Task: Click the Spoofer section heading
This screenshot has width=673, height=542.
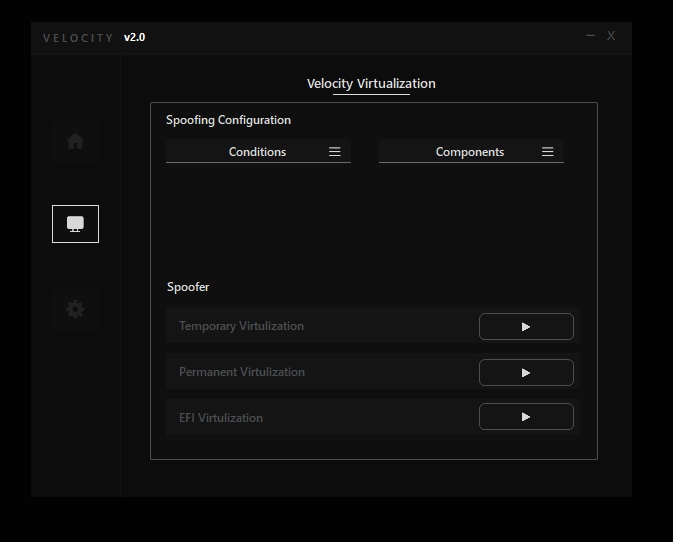Action: coord(188,287)
